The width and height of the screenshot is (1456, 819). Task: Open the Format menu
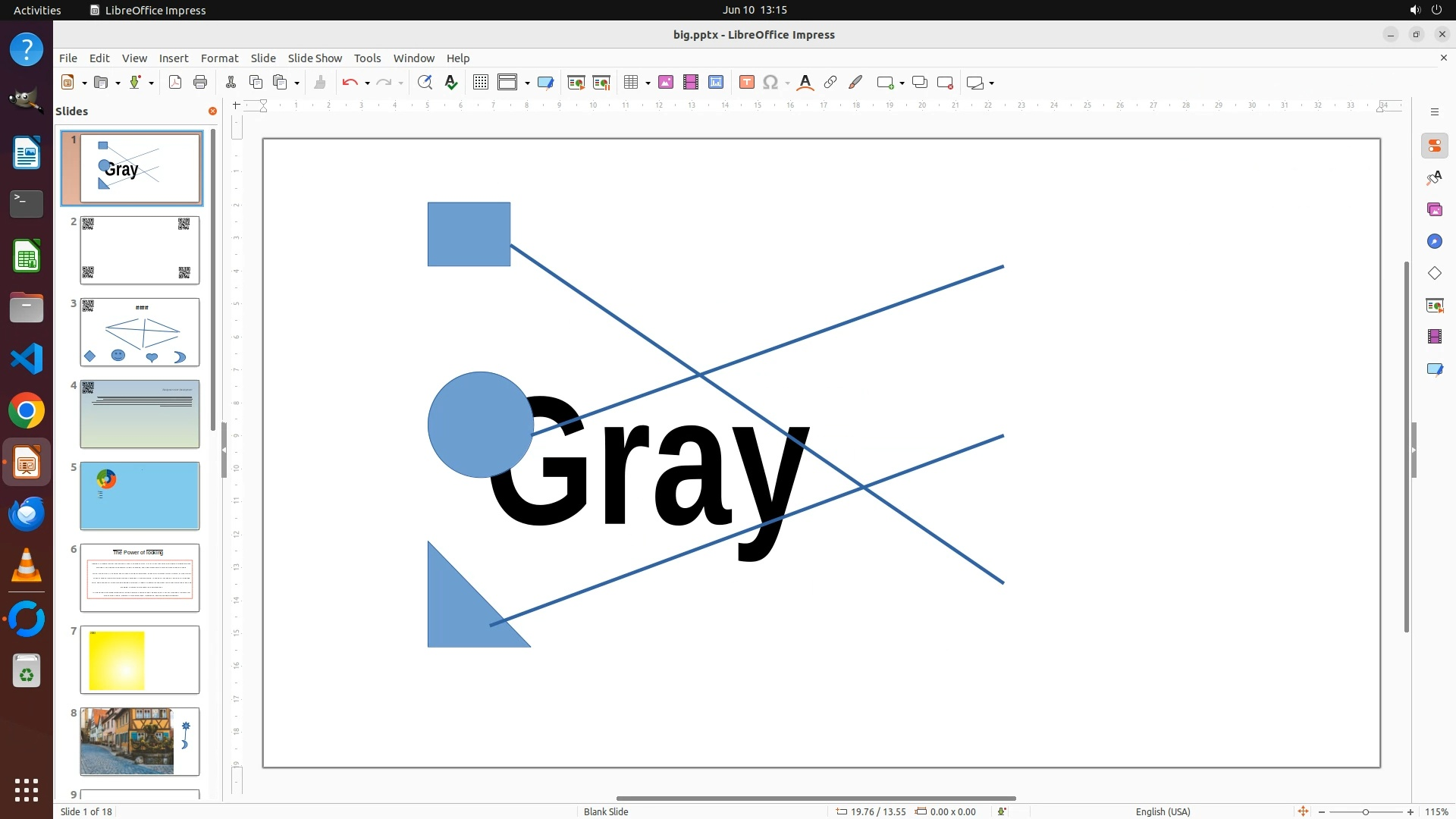coord(219,58)
